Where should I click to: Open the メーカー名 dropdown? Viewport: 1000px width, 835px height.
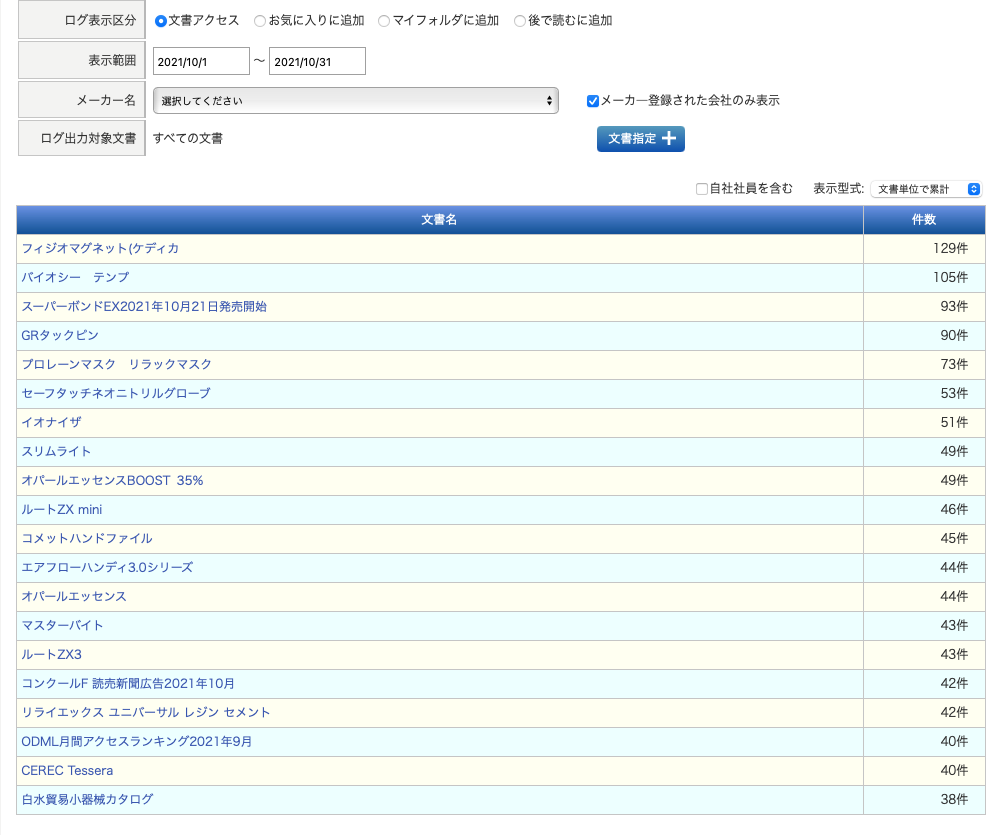coord(355,101)
